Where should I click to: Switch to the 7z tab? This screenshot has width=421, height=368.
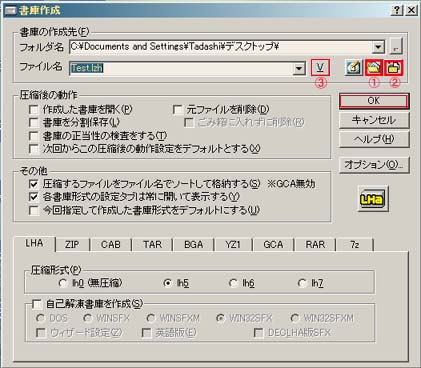coord(355,244)
